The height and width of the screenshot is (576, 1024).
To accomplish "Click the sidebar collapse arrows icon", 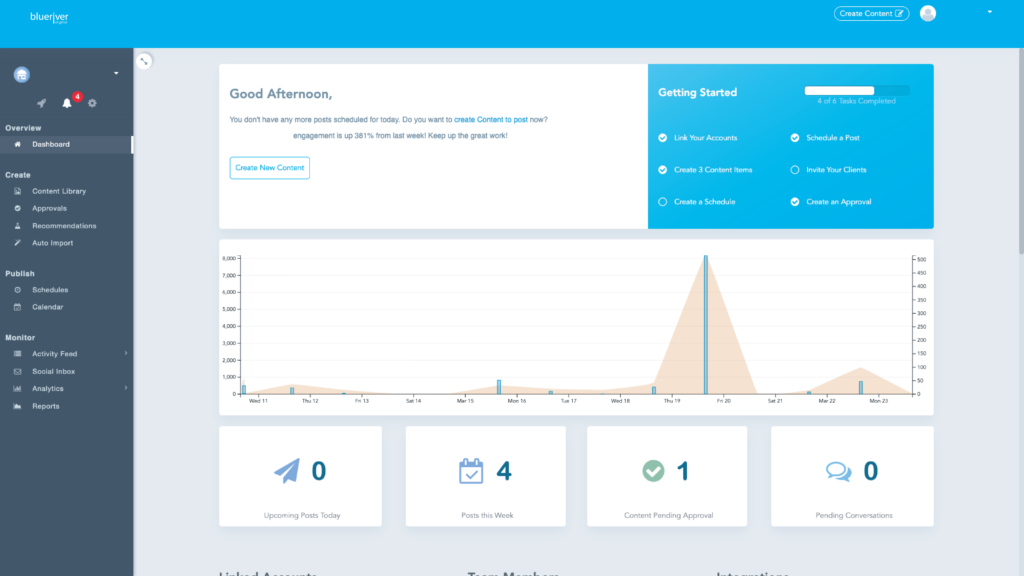I will click(x=144, y=61).
